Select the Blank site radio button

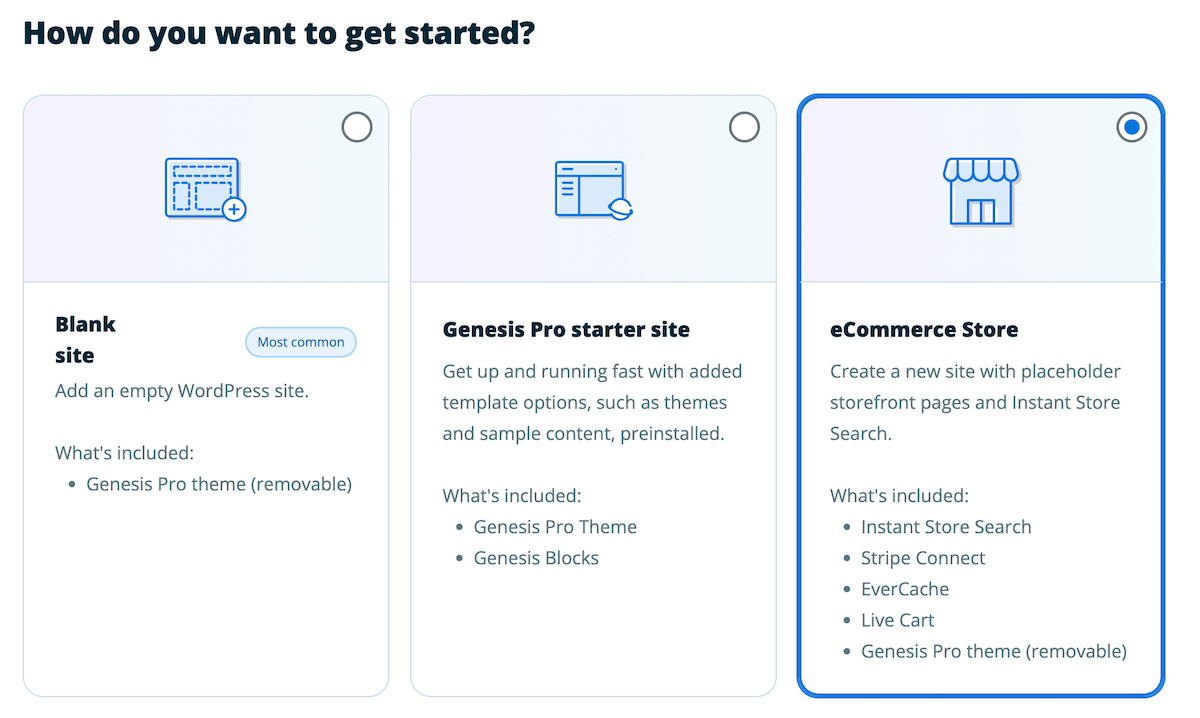[x=357, y=127]
